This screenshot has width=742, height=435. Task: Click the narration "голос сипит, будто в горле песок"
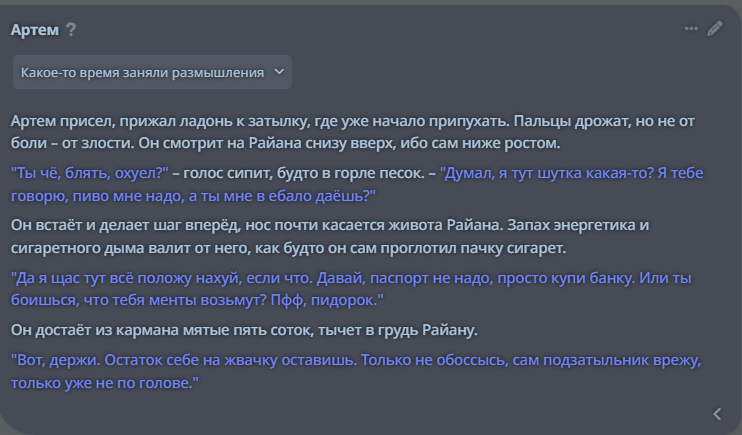303,173
